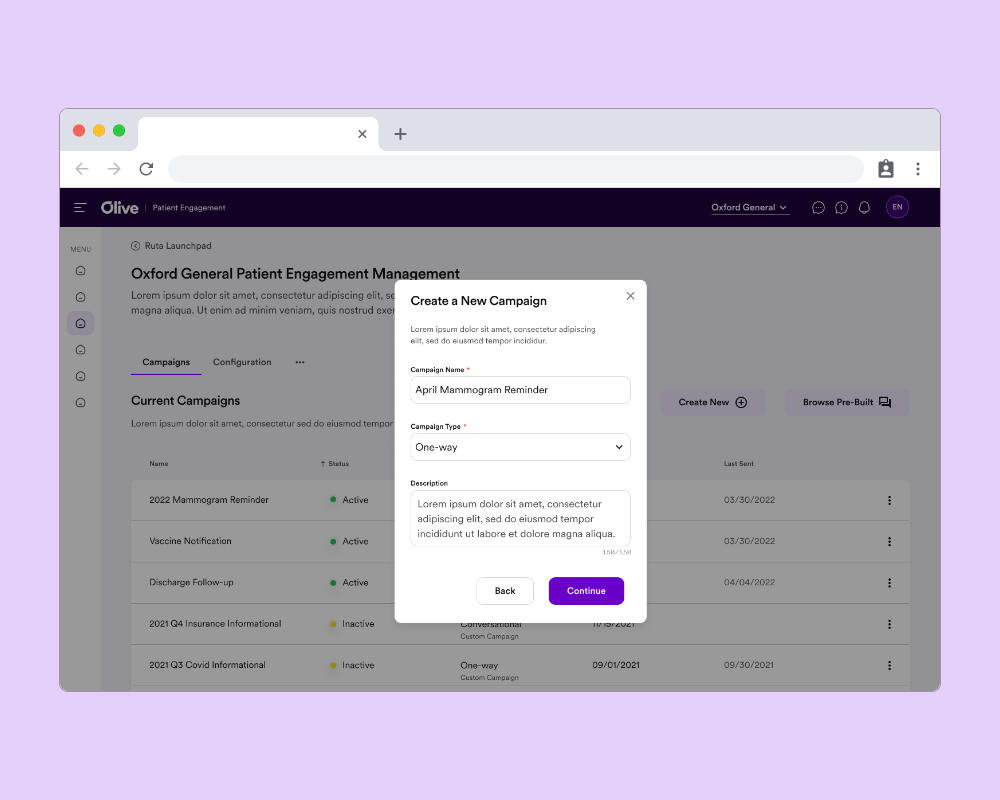Open browser three-dot menu
Viewport: 1000px width, 800px height.
[918, 169]
